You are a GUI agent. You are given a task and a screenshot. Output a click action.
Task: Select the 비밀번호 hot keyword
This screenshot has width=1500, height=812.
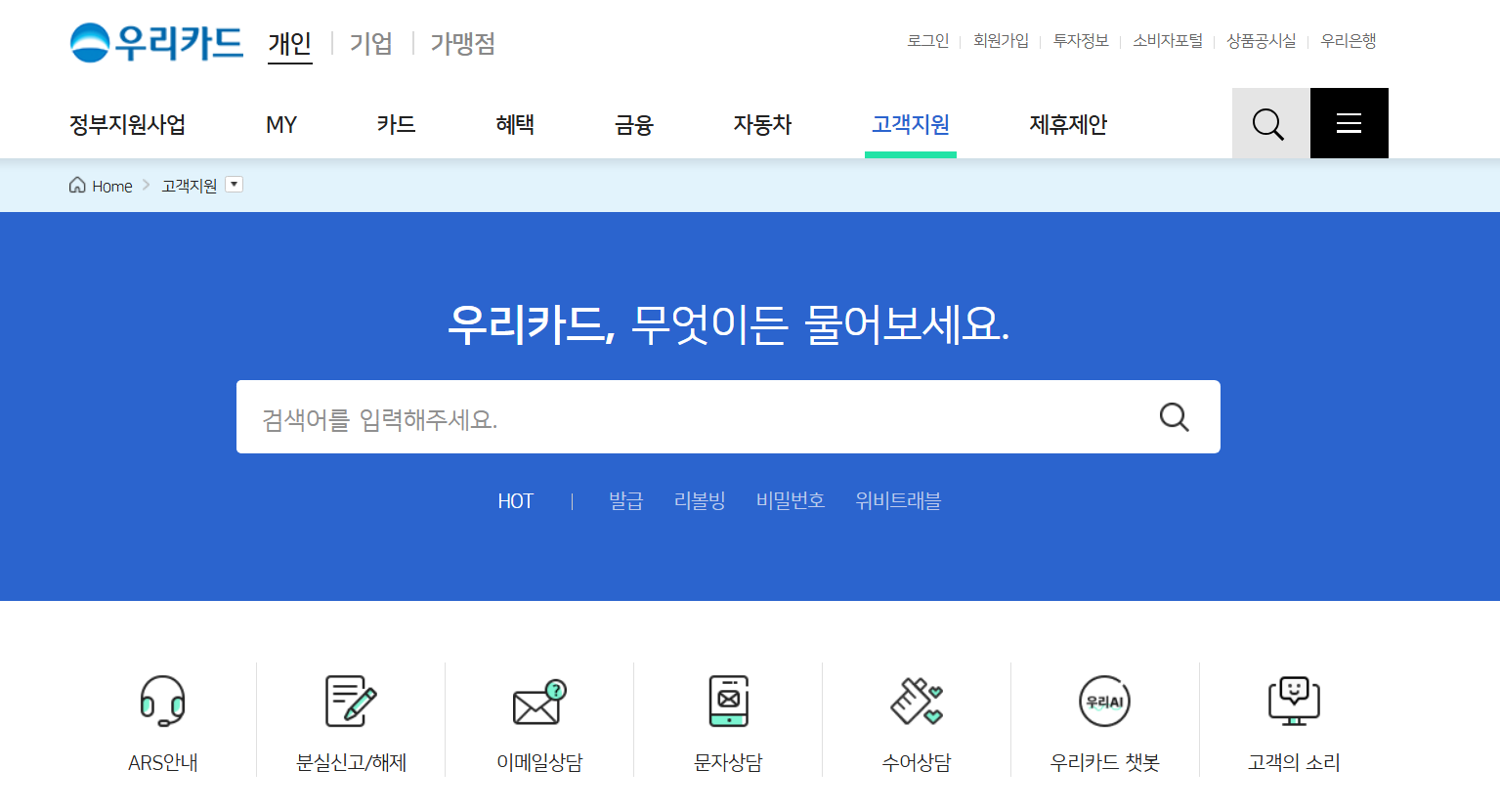tap(791, 501)
